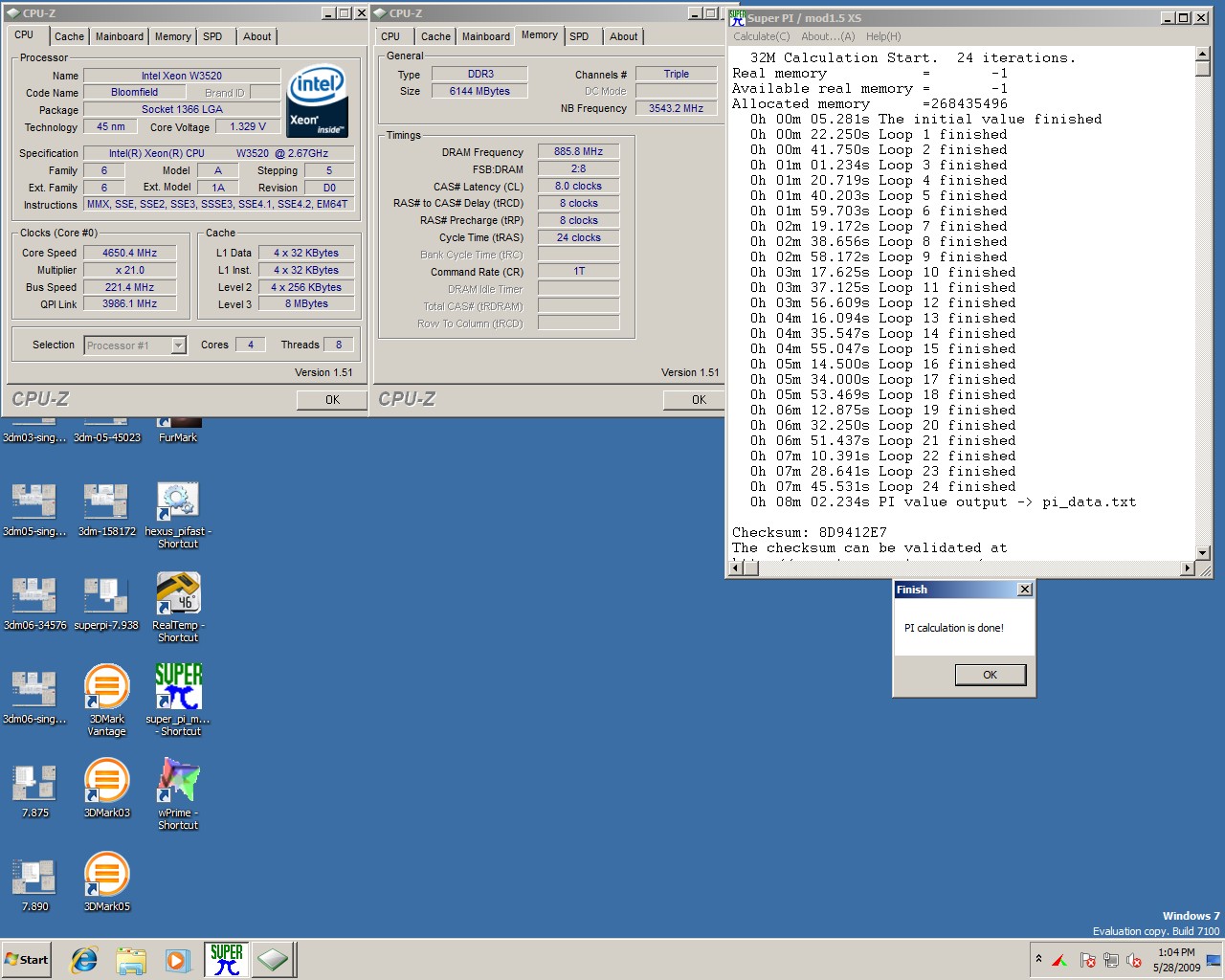Open the 7.875 screenshot file

34,791
